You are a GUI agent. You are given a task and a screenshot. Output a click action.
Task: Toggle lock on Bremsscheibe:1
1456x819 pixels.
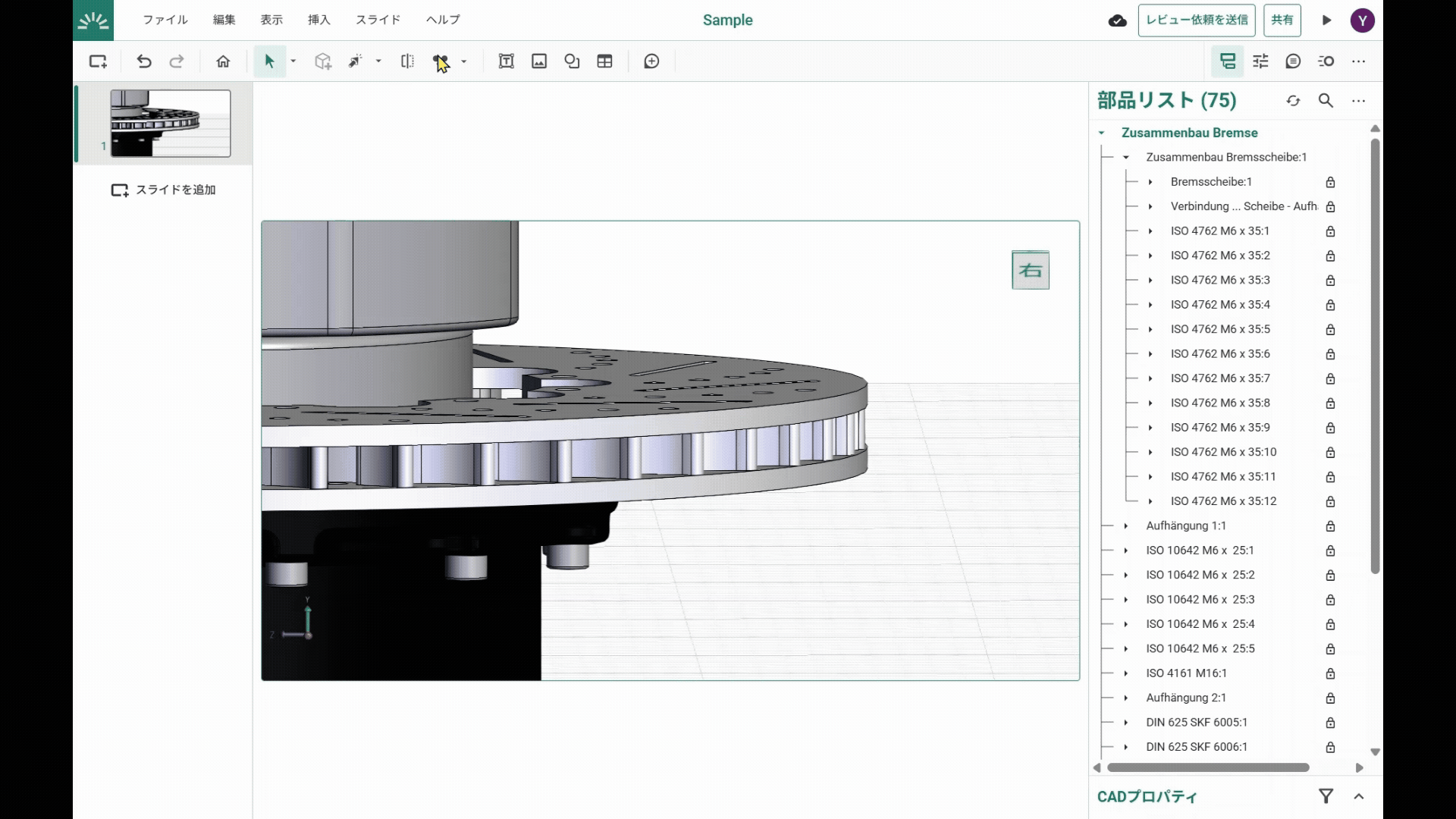tap(1330, 182)
